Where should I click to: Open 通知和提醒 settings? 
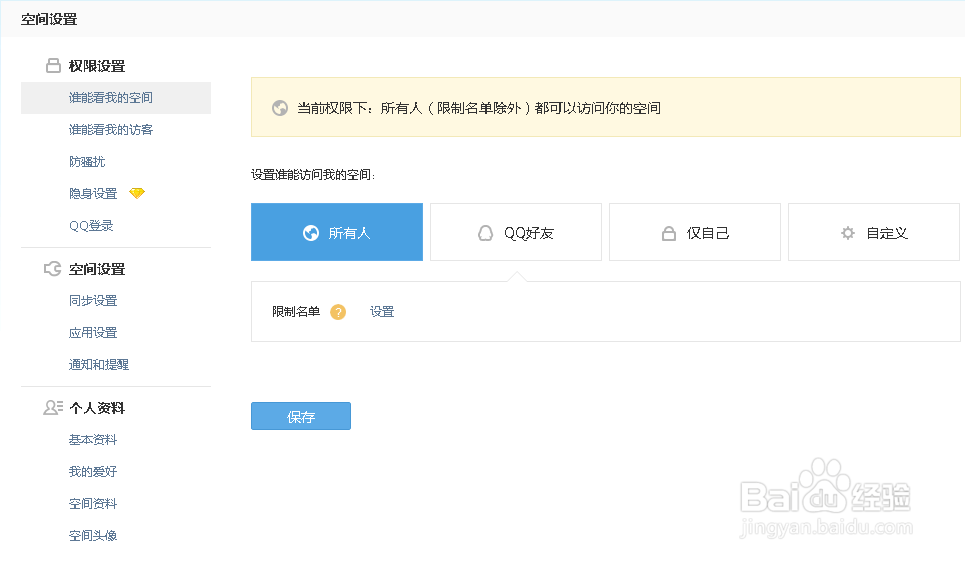coord(99,365)
